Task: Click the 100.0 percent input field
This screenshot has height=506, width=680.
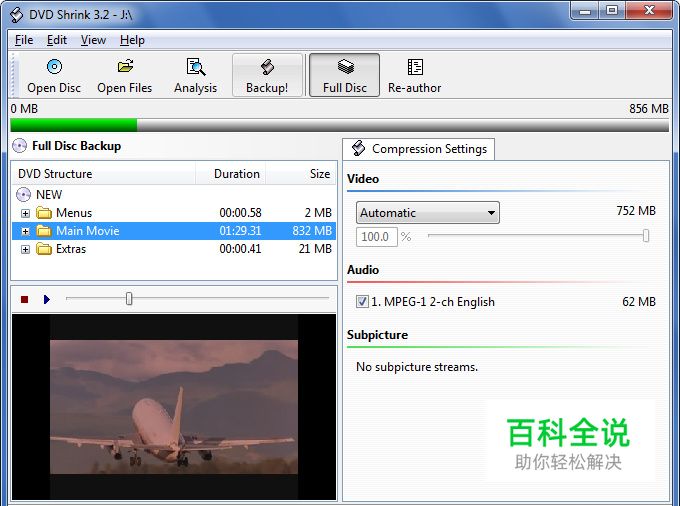Action: (x=377, y=237)
